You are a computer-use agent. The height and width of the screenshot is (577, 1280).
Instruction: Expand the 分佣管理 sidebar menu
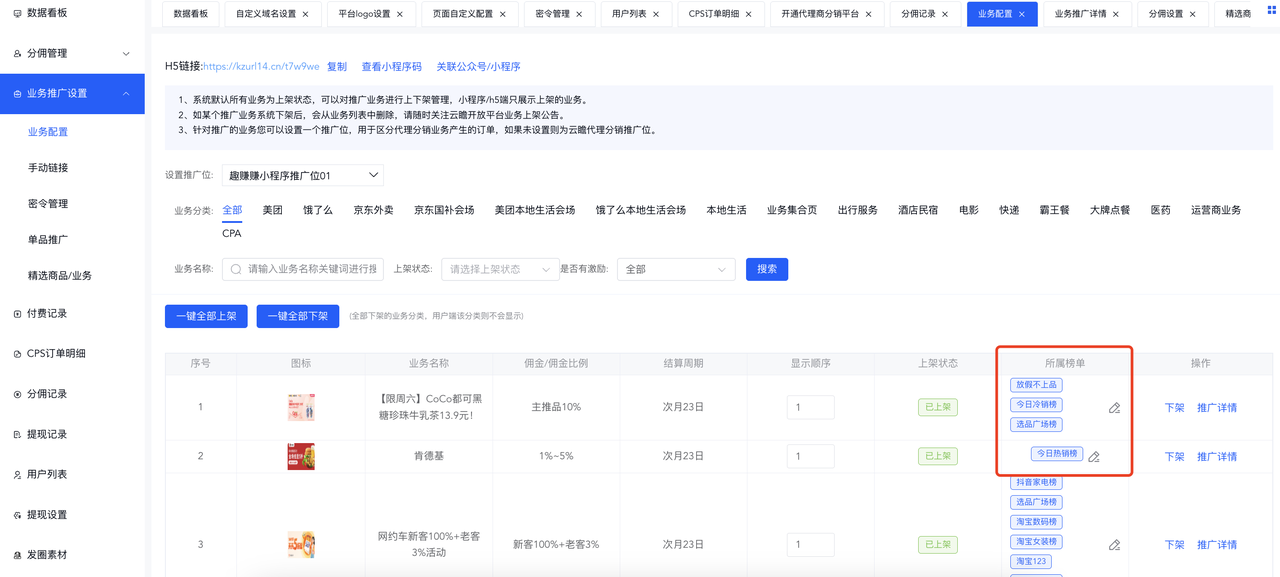(126, 53)
